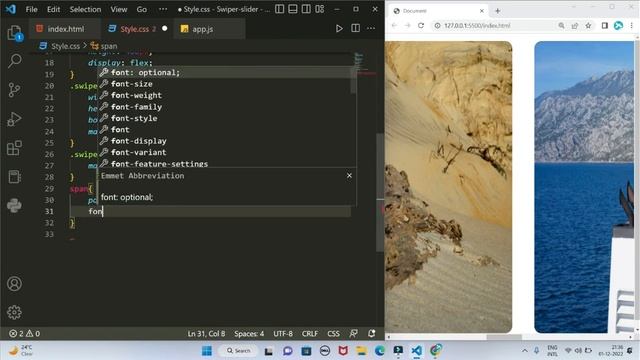Expand the hidden menus ellipsis in title bar

163,9
